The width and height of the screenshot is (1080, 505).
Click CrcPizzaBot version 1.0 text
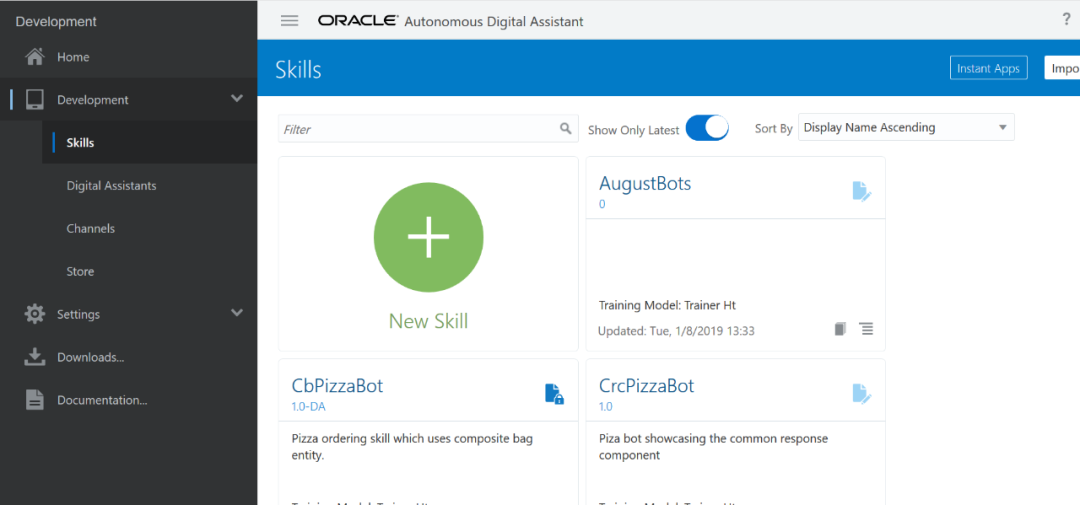click(605, 406)
